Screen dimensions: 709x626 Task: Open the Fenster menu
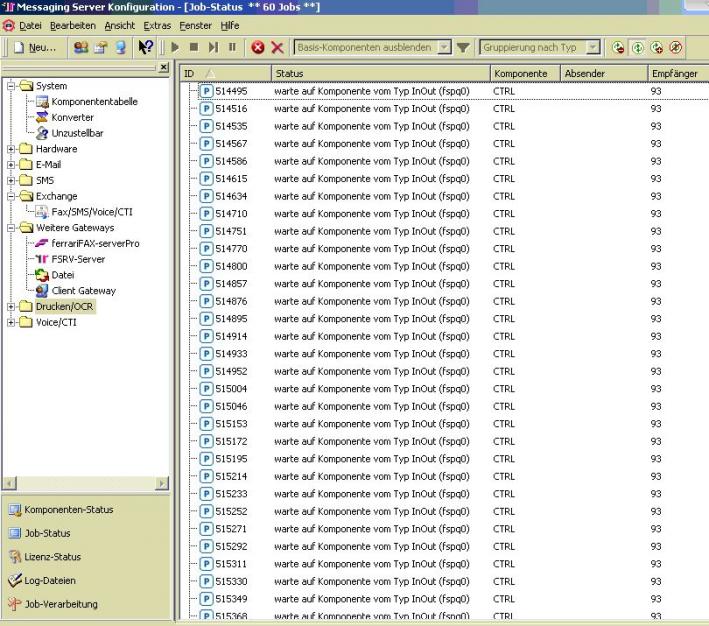[x=195, y=25]
